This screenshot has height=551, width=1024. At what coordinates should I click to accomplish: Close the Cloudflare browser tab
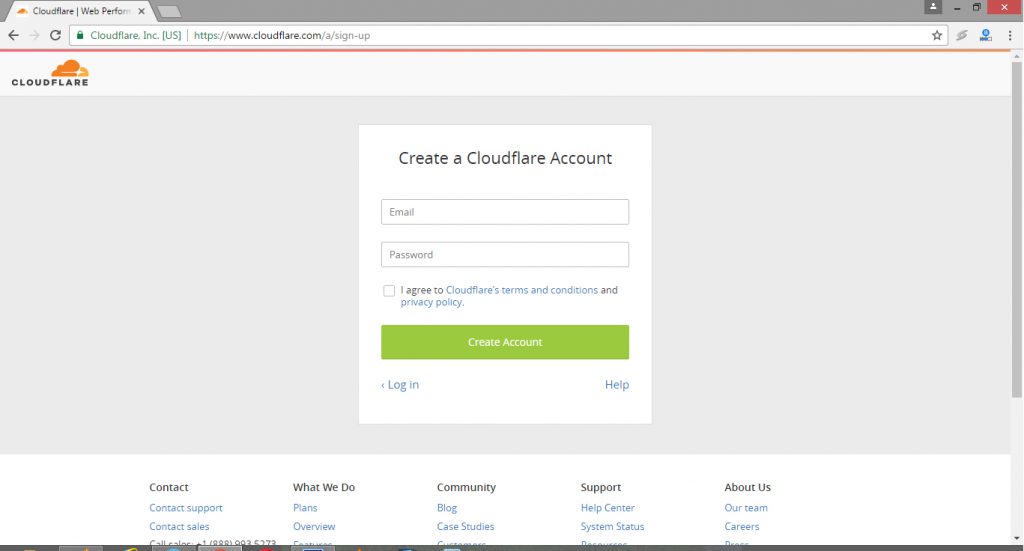click(x=141, y=11)
